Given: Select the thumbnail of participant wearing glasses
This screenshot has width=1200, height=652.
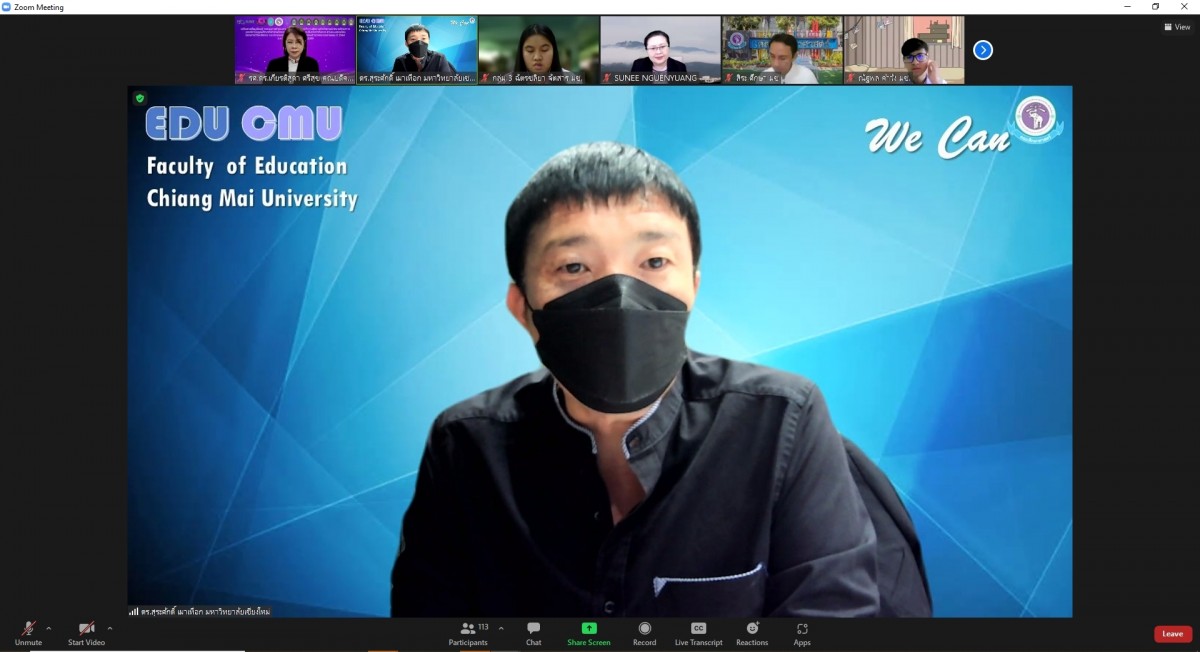Looking at the screenshot, I should click(x=904, y=50).
